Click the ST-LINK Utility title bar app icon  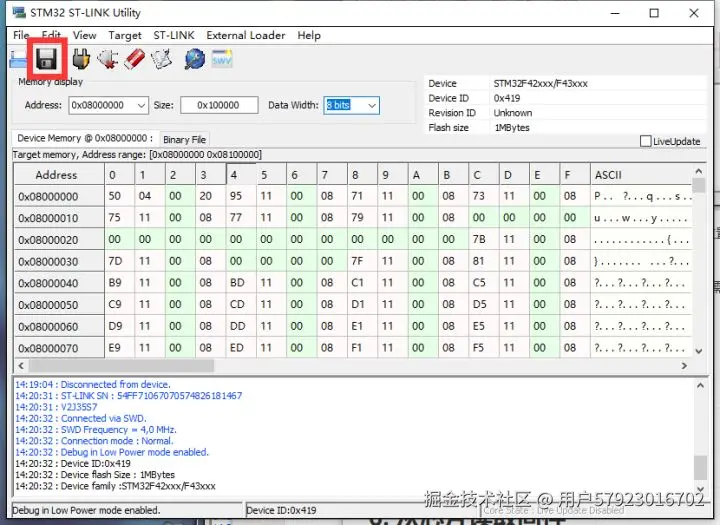19,12
